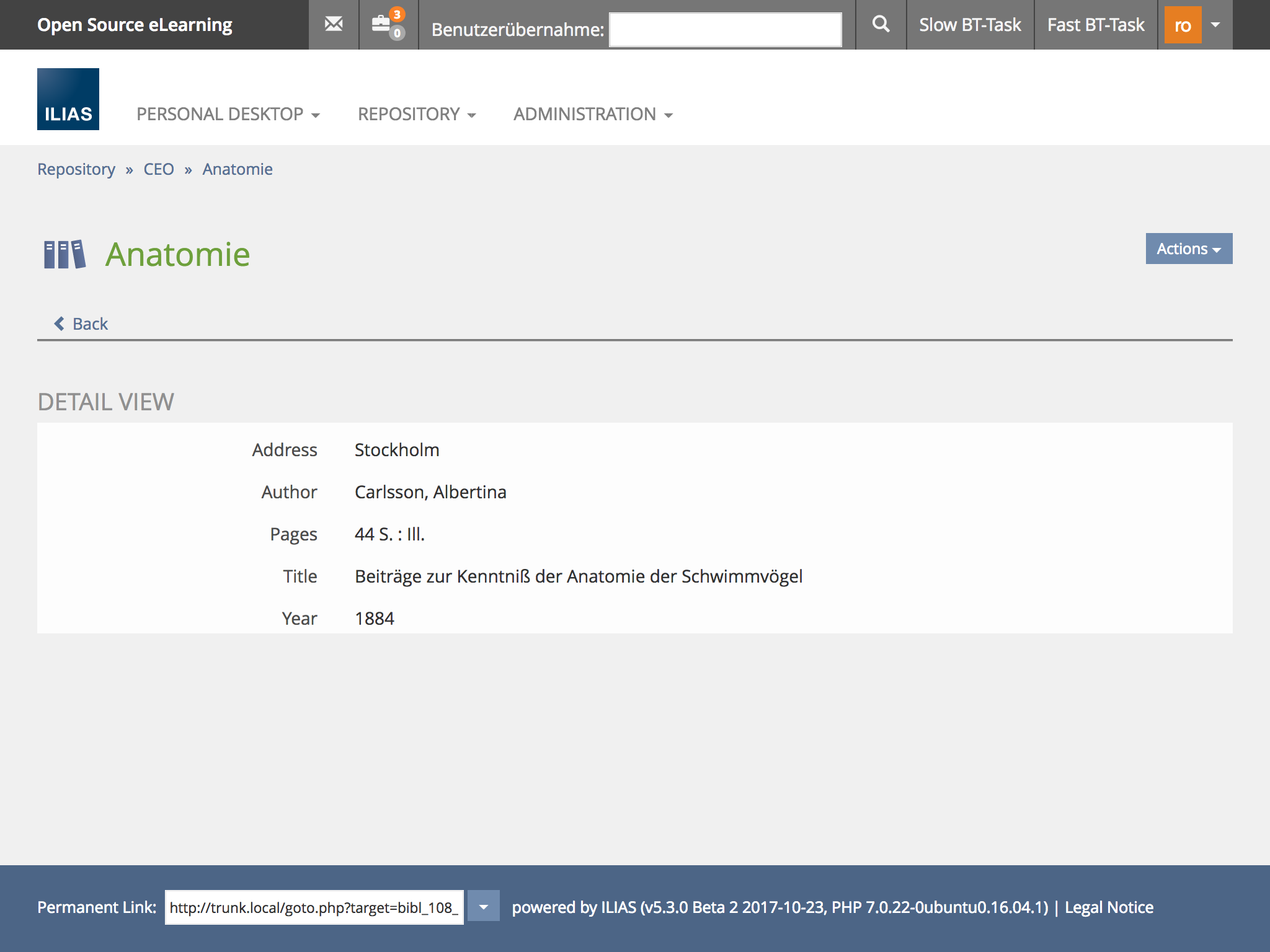The height and width of the screenshot is (952, 1270).
Task: Click the orange 'ro' user avatar
Action: coord(1183,25)
